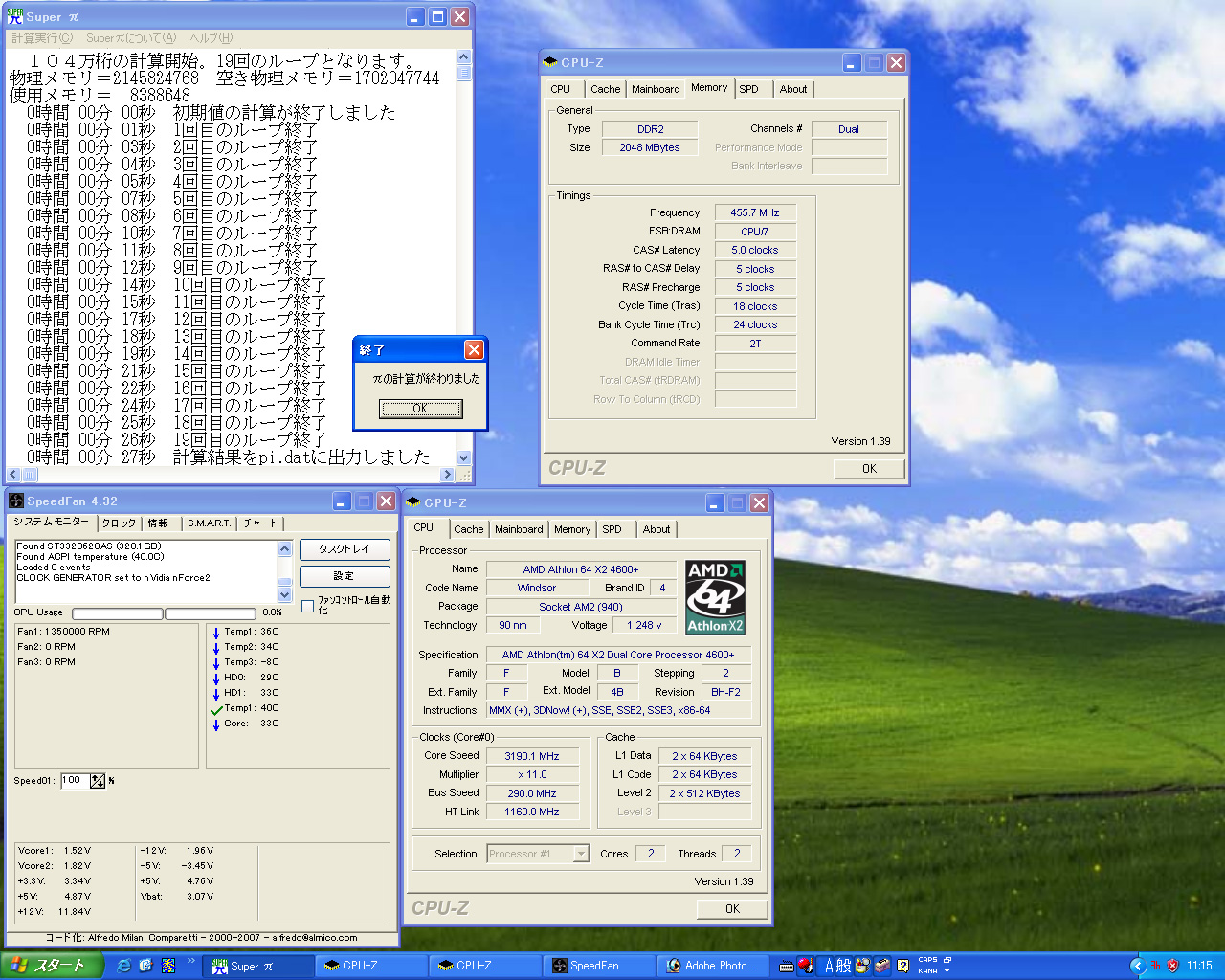The height and width of the screenshot is (980, 1225).
Task: Click the third quick launch icon before the chevron
Action: point(168,966)
